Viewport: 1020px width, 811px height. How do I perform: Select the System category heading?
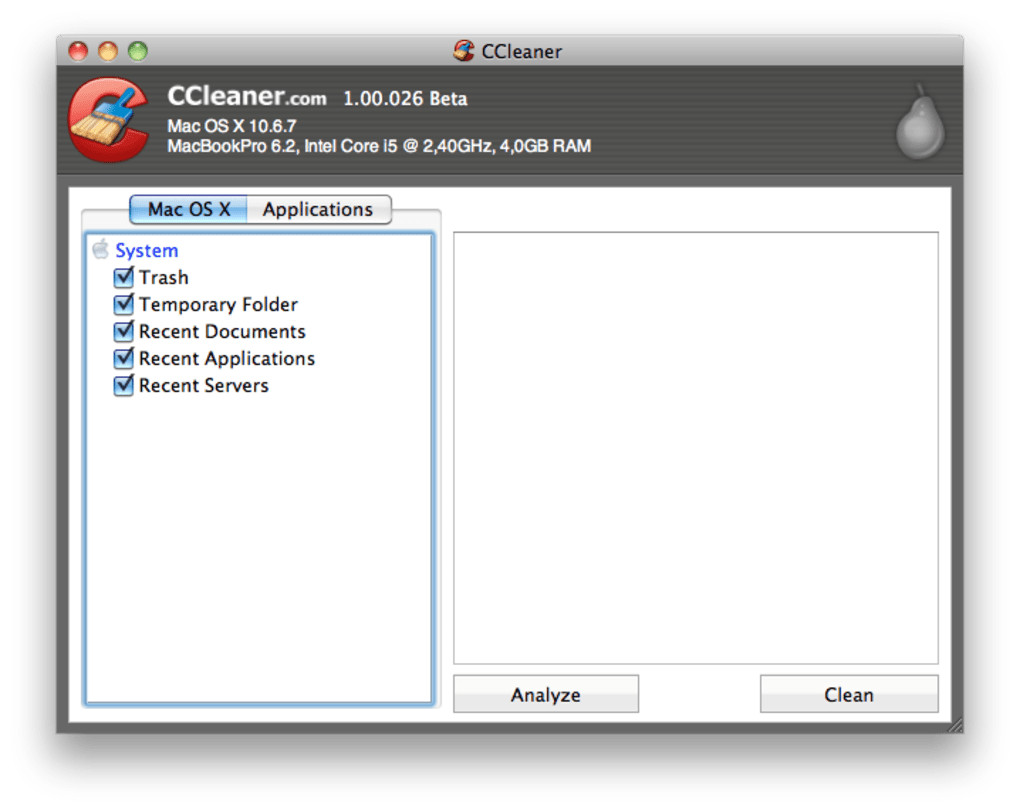pos(146,250)
